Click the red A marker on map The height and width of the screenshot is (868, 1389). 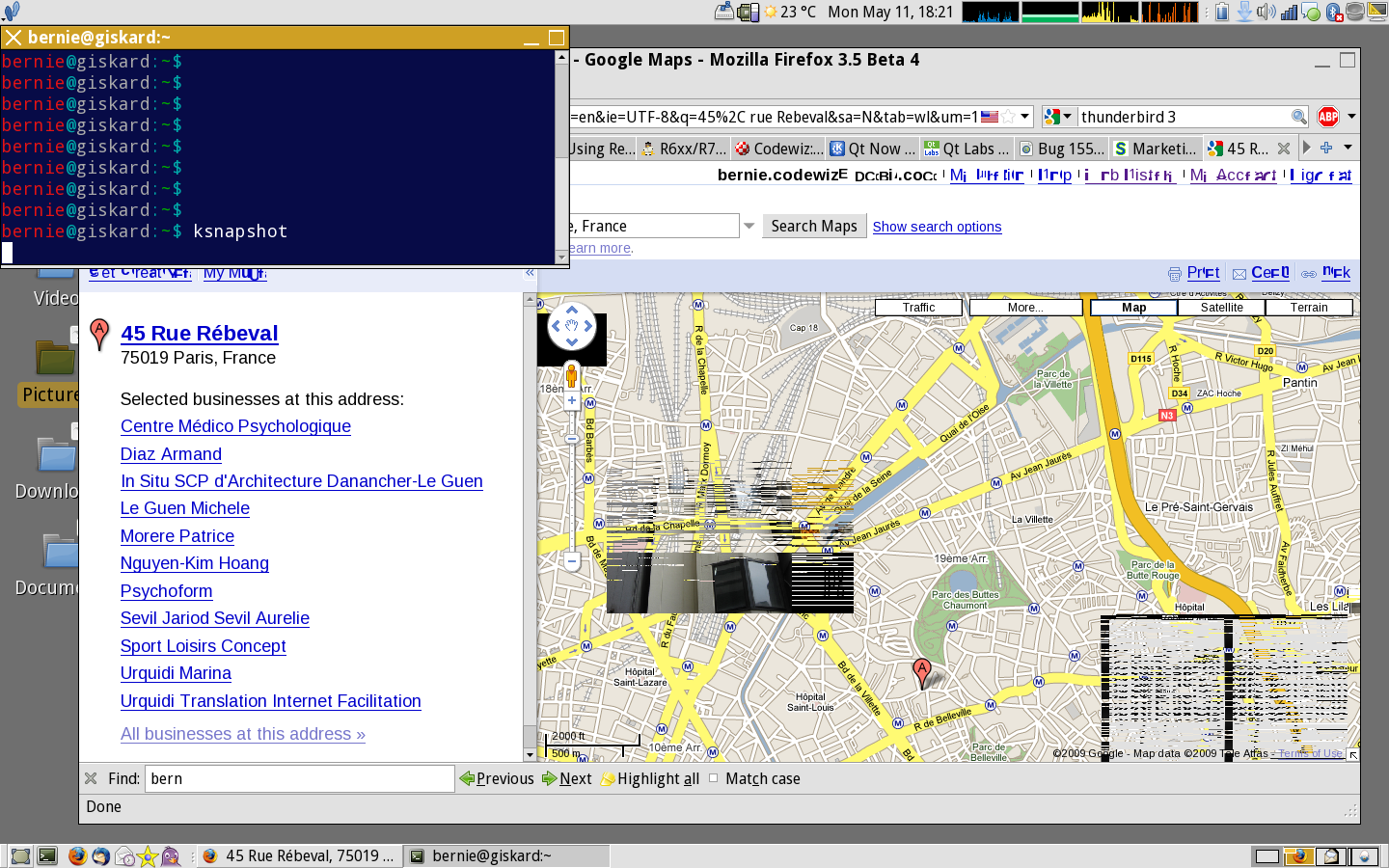(x=922, y=670)
